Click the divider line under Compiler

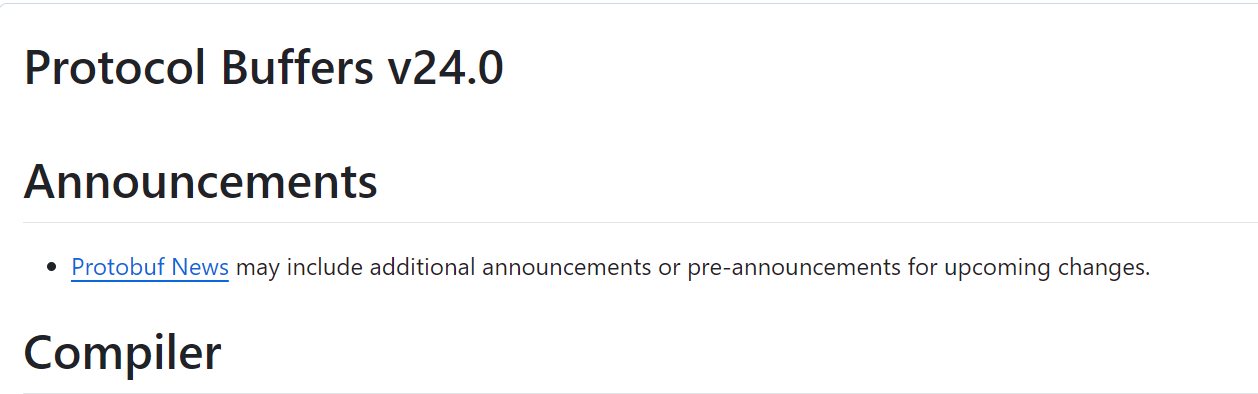point(640,393)
